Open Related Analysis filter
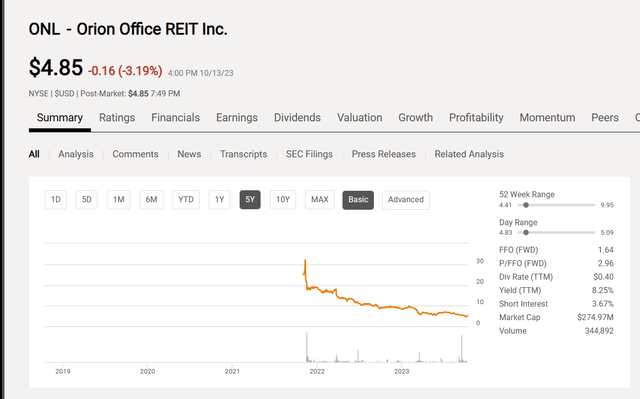 (x=469, y=154)
